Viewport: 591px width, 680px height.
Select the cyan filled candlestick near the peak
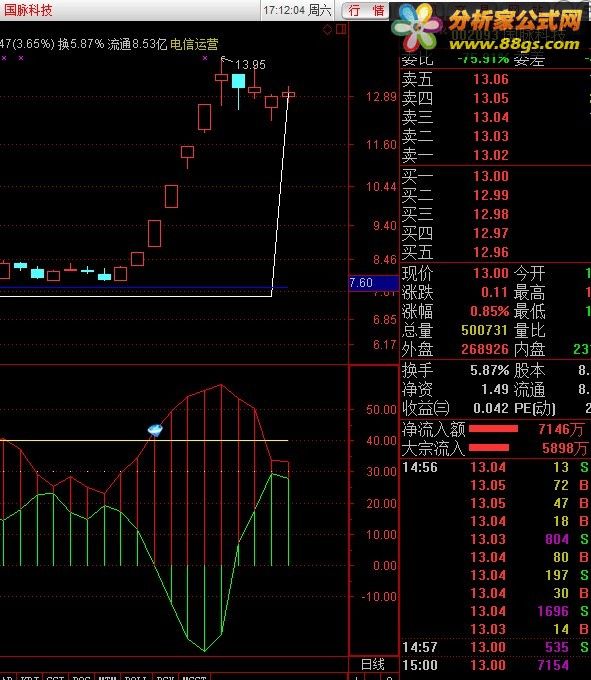(x=238, y=81)
